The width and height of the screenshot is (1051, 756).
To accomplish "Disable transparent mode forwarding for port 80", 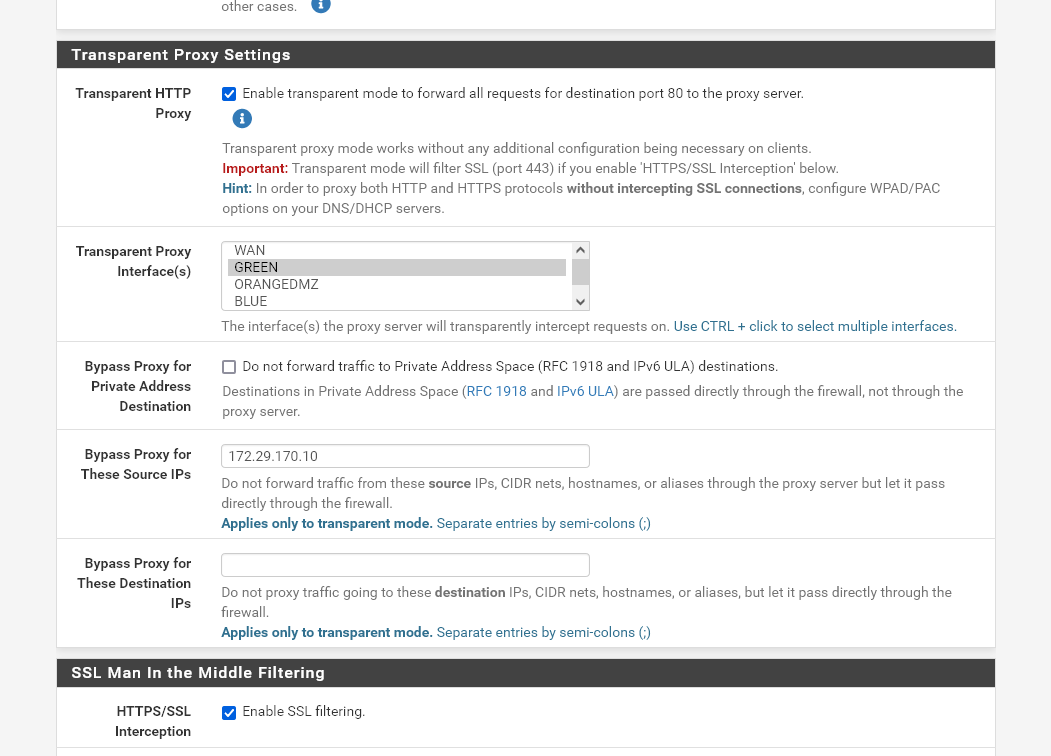I will pos(229,93).
